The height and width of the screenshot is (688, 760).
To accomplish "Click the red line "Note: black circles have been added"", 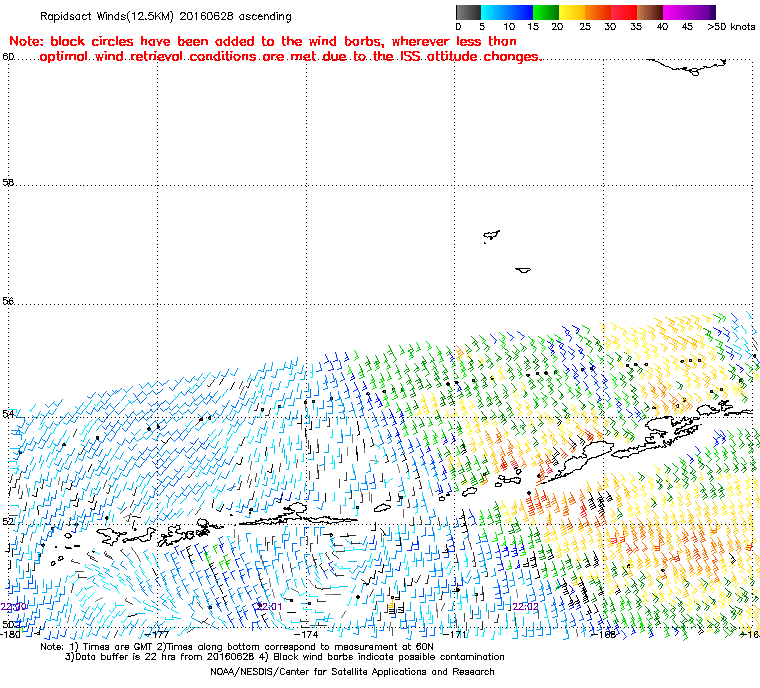I will click(263, 41).
